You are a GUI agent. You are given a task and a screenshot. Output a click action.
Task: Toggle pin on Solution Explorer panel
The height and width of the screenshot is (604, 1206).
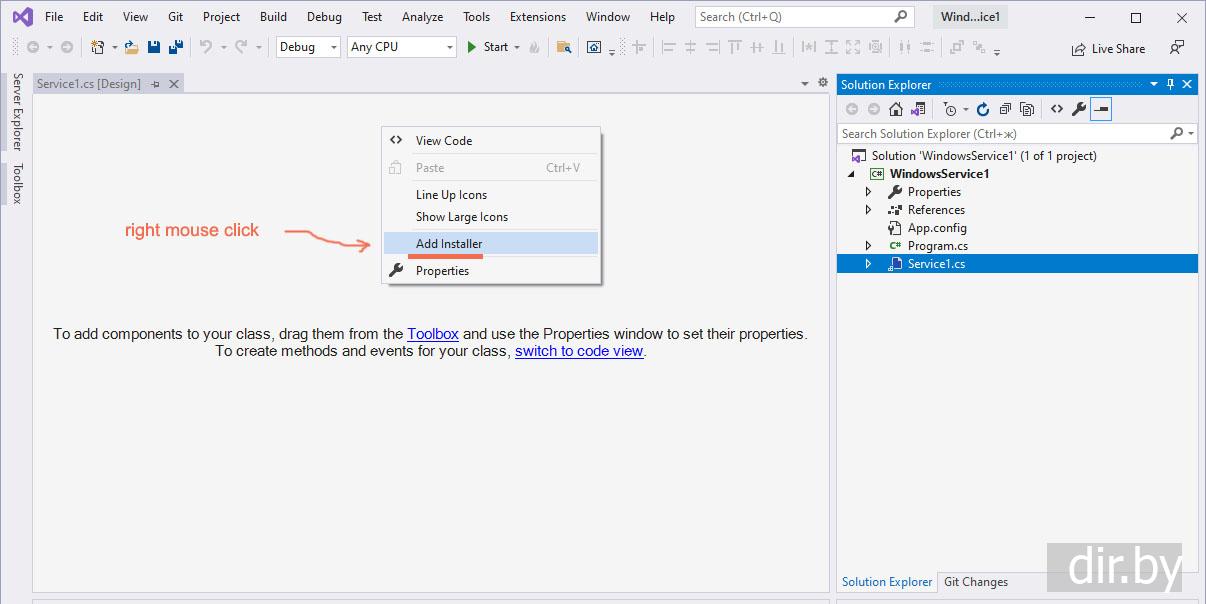(x=1170, y=85)
